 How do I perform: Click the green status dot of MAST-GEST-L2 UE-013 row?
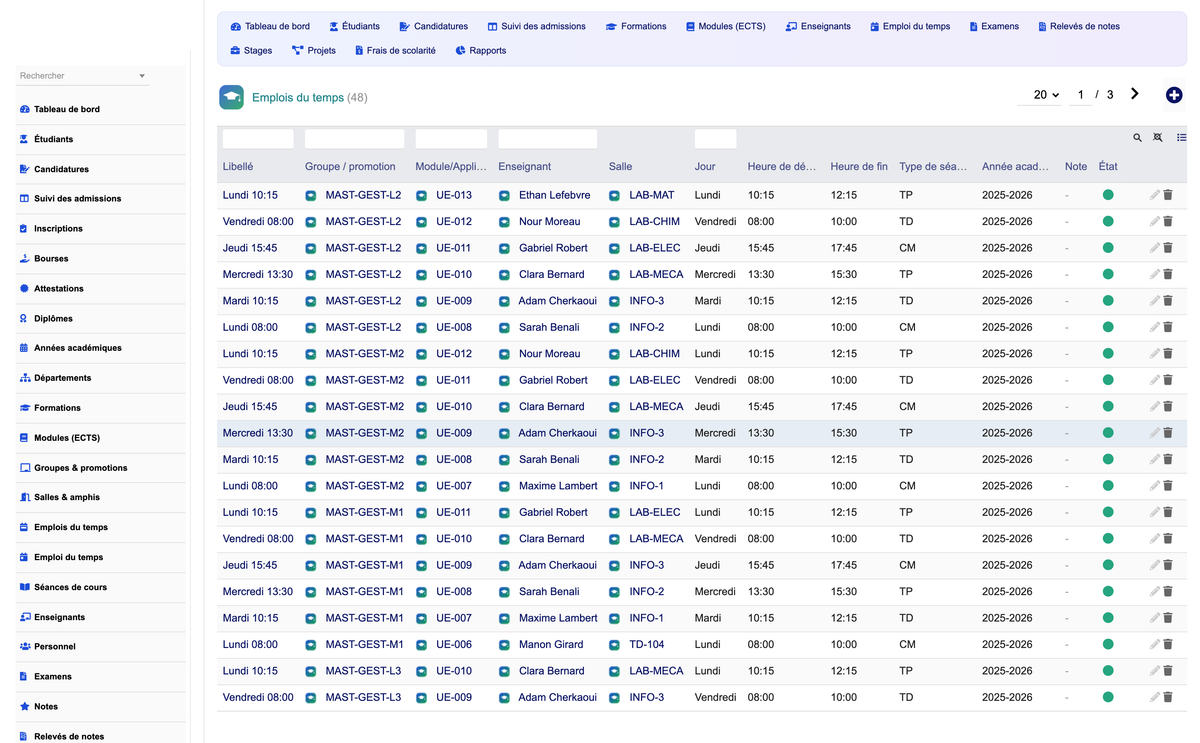click(1108, 195)
